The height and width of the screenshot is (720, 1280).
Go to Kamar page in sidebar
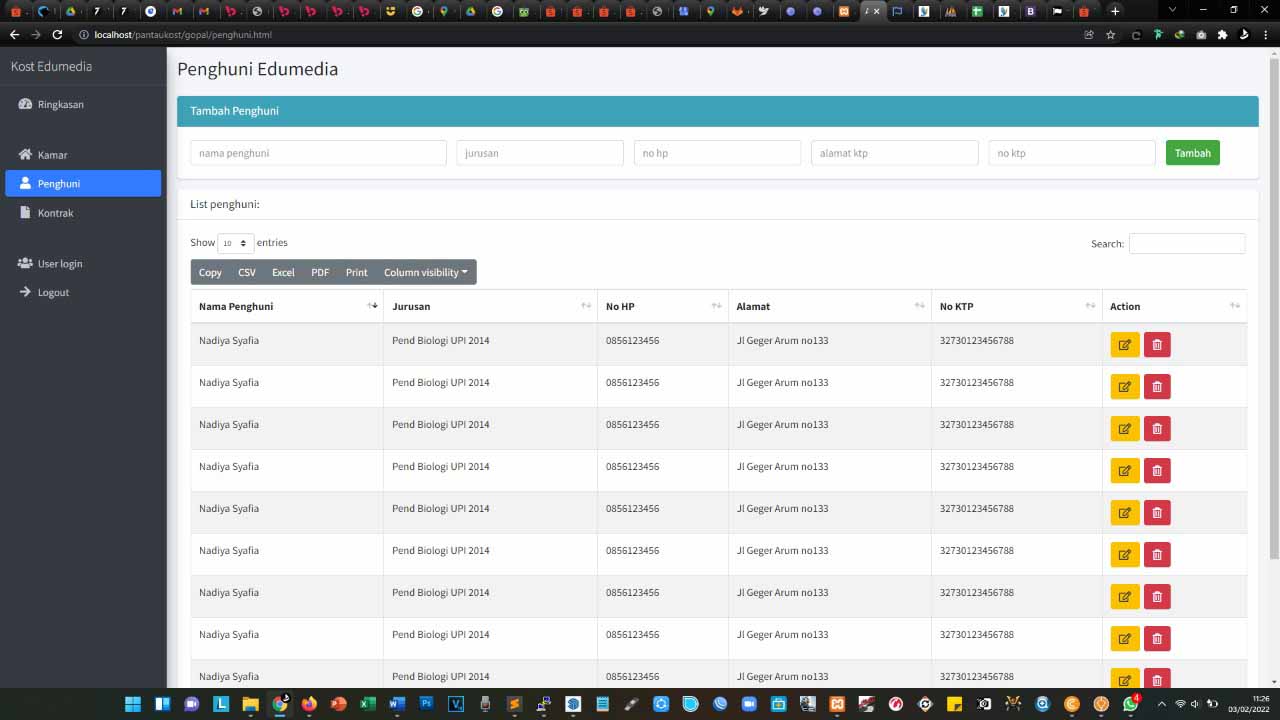point(52,155)
